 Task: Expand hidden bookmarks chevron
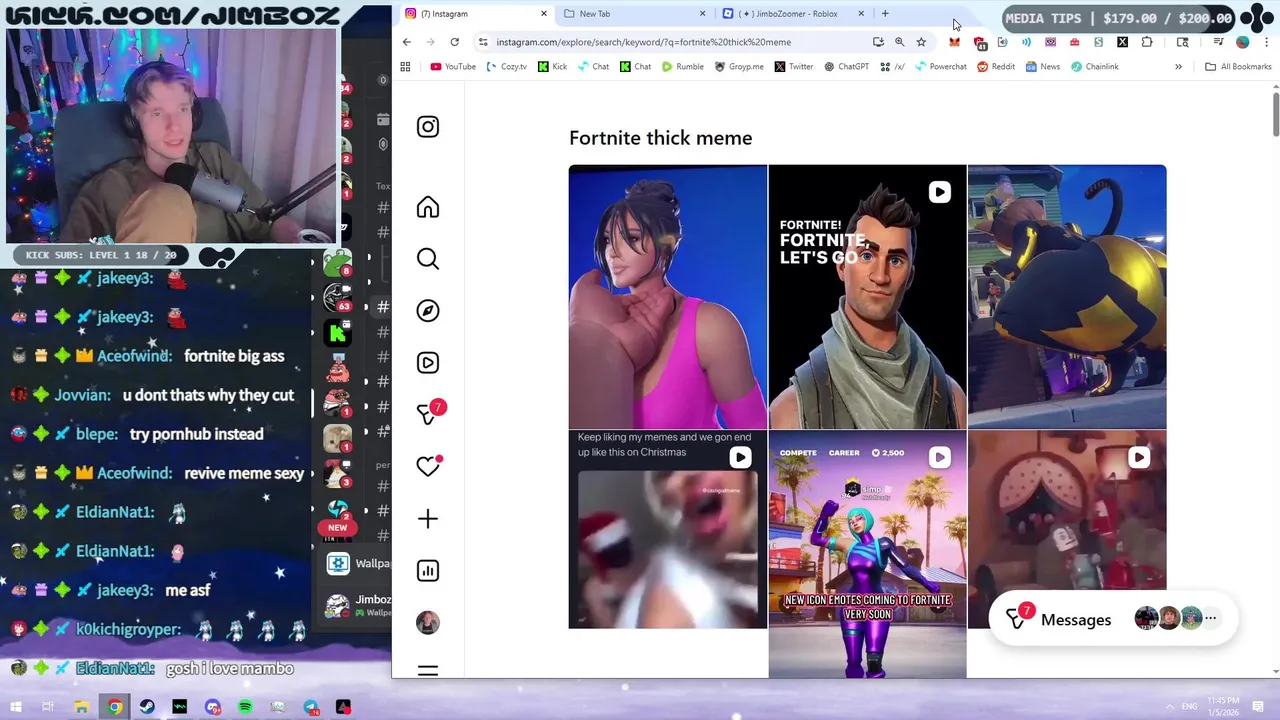click(1178, 67)
